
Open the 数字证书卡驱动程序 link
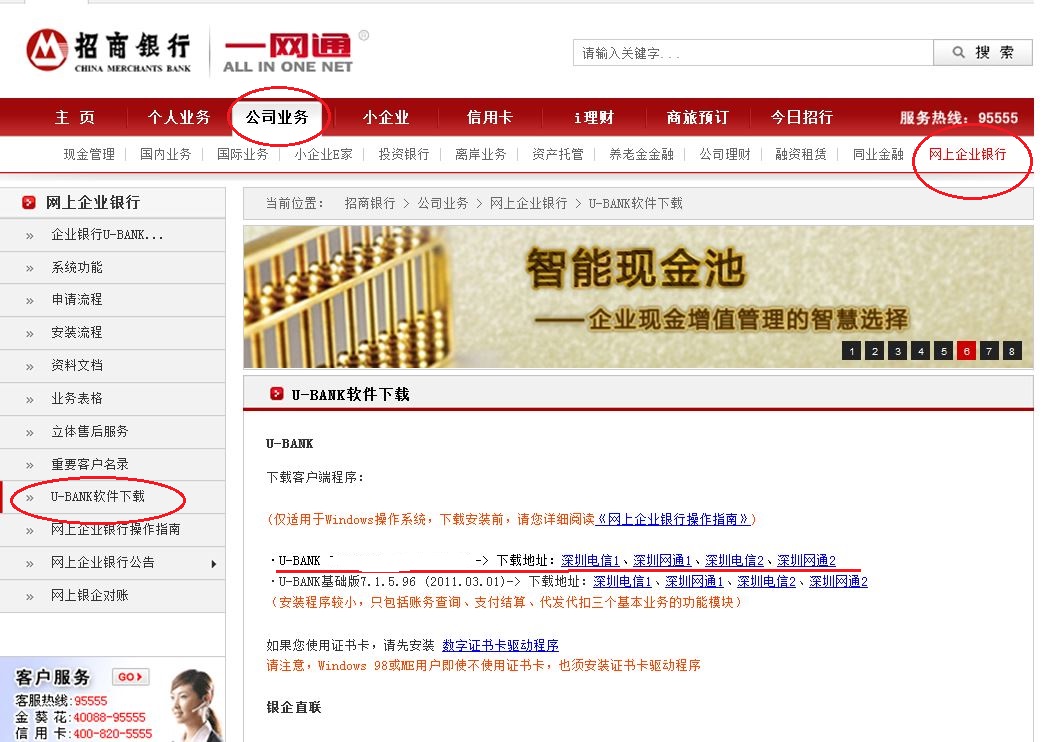500,646
